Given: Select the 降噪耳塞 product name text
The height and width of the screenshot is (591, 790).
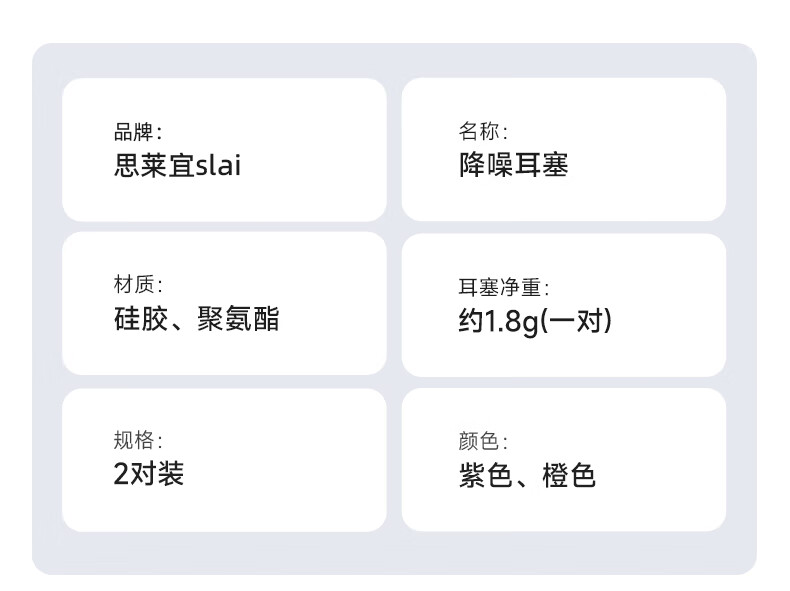Looking at the screenshot, I should click(513, 165).
